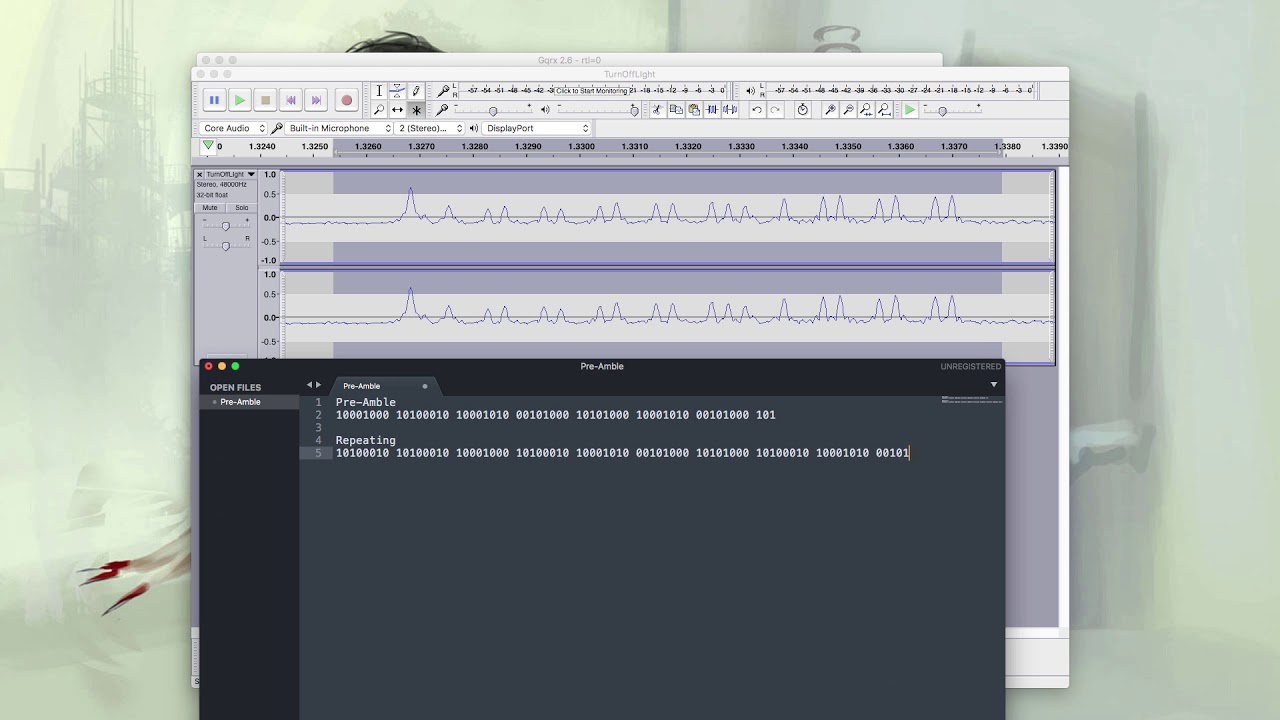Select Pre-Amble under Open Files sidebar

(x=240, y=402)
